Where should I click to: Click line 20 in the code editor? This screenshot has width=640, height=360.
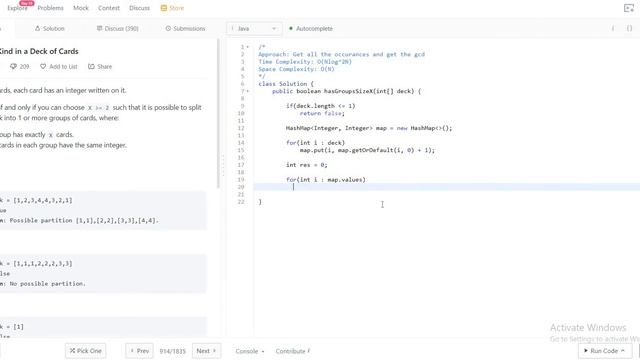pyautogui.click(x=447, y=187)
